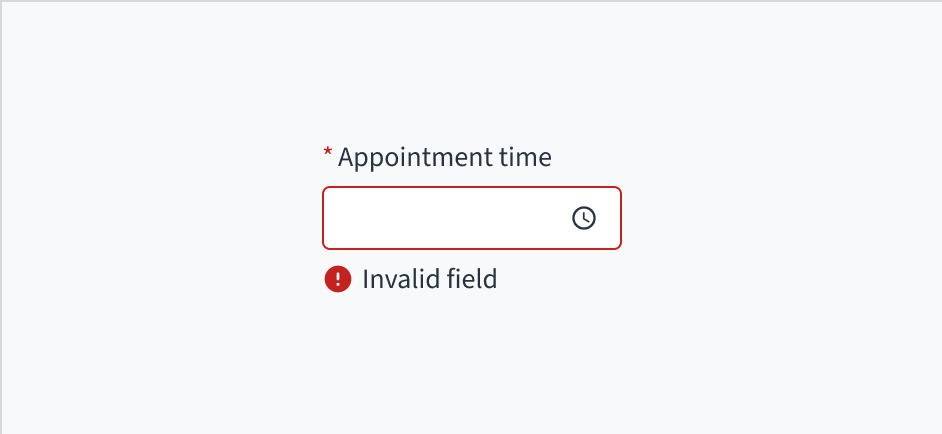Image resolution: width=942 pixels, height=434 pixels.
Task: Click the "Invalid field" error message
Action: tap(429, 279)
